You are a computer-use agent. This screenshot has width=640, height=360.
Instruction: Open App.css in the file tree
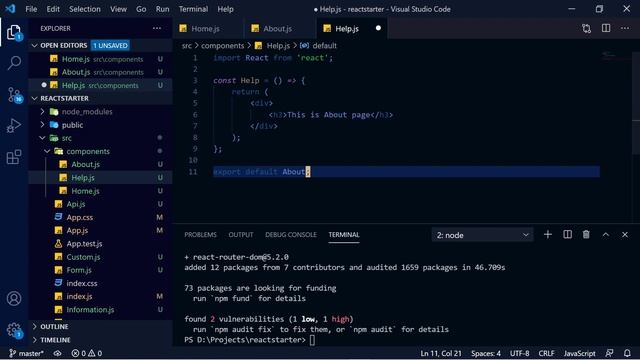pyautogui.click(x=80, y=217)
